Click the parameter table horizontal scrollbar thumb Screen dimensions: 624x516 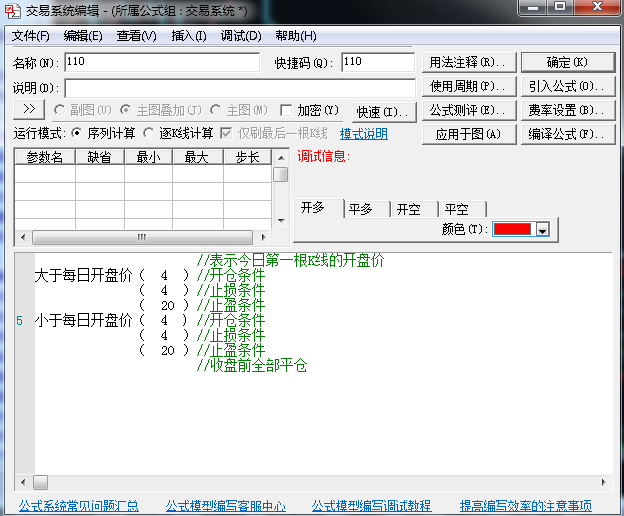pyautogui.click(x=142, y=238)
